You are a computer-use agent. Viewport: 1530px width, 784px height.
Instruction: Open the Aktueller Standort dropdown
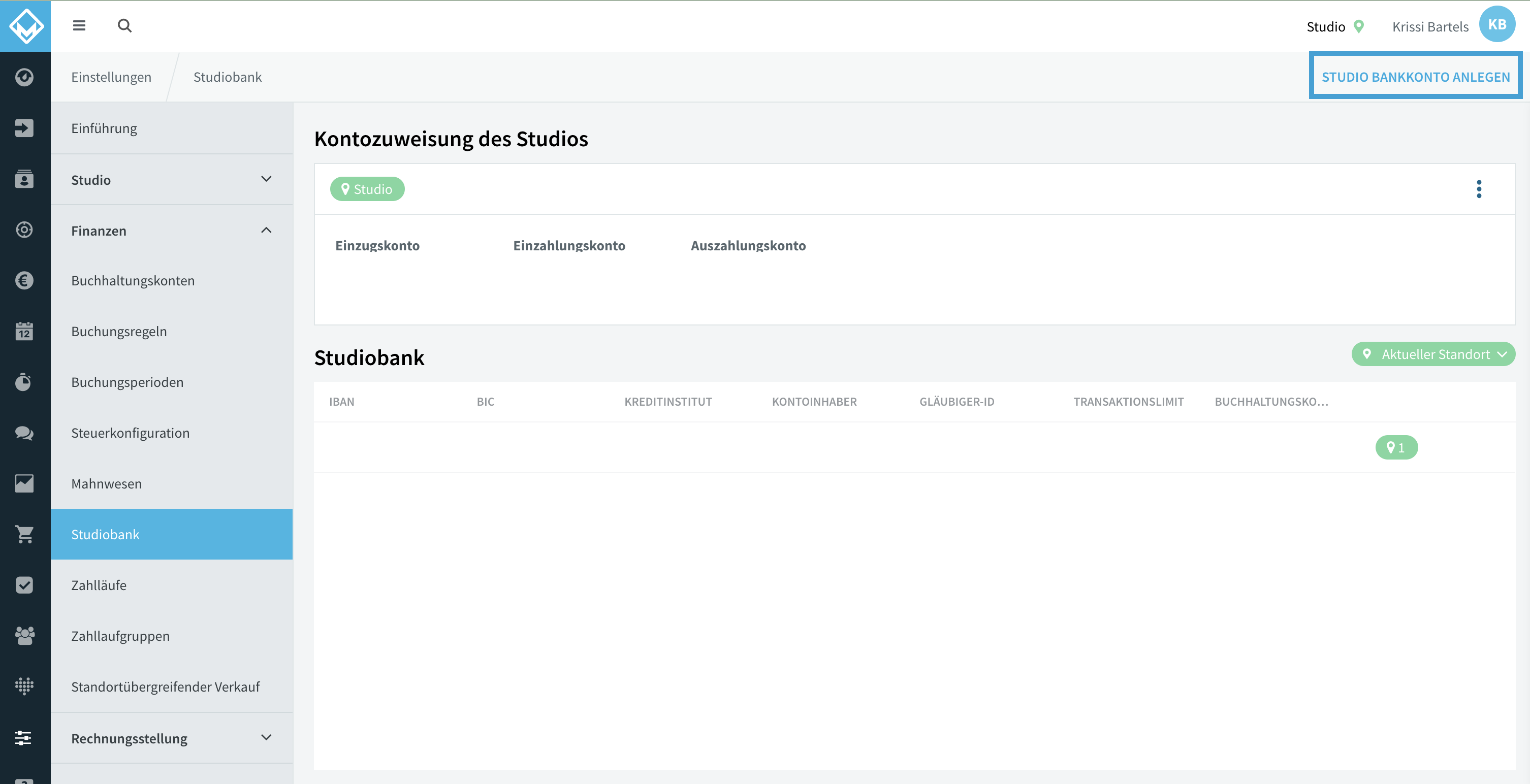click(1433, 354)
